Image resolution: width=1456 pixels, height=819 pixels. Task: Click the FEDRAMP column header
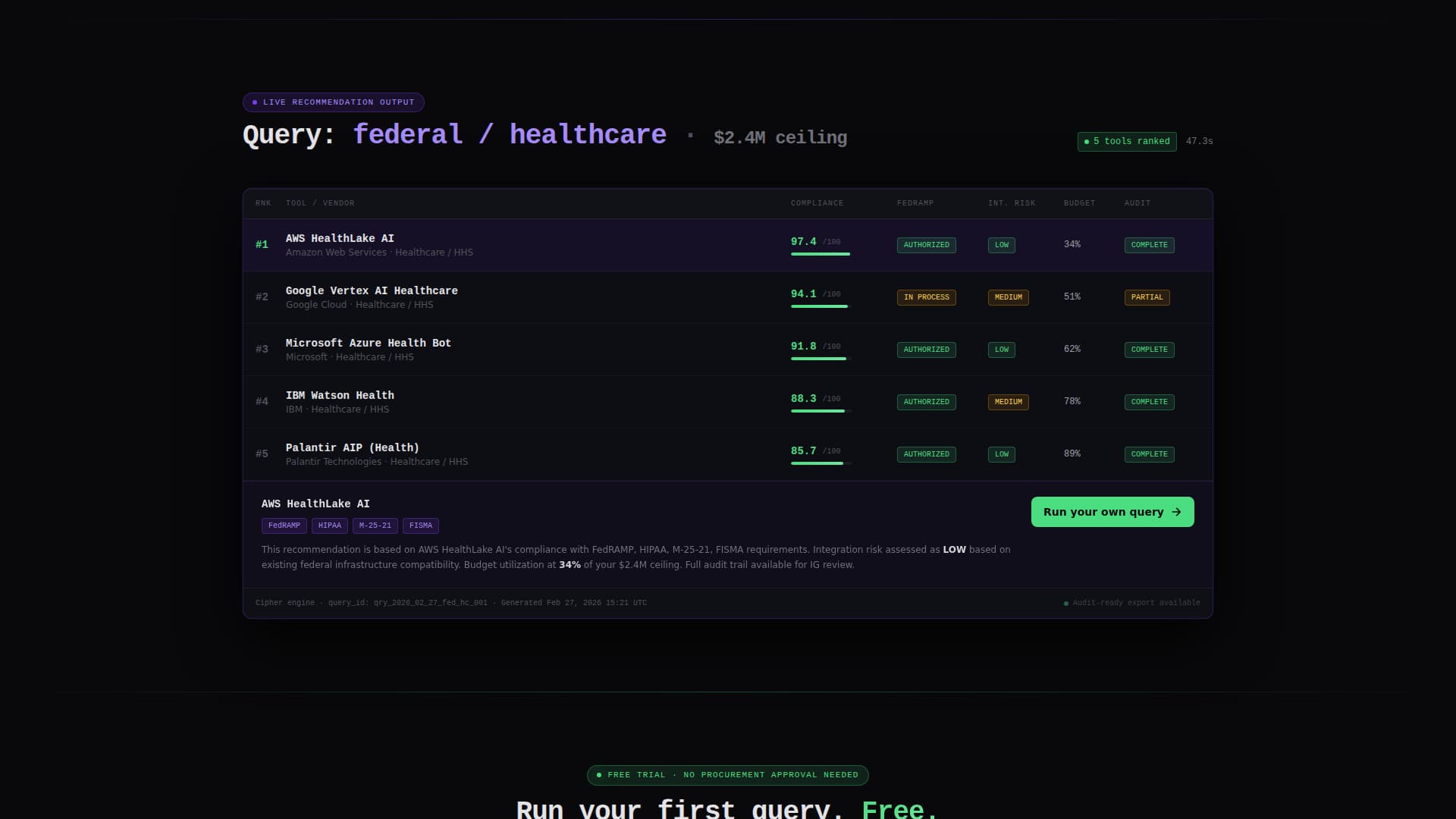915,203
